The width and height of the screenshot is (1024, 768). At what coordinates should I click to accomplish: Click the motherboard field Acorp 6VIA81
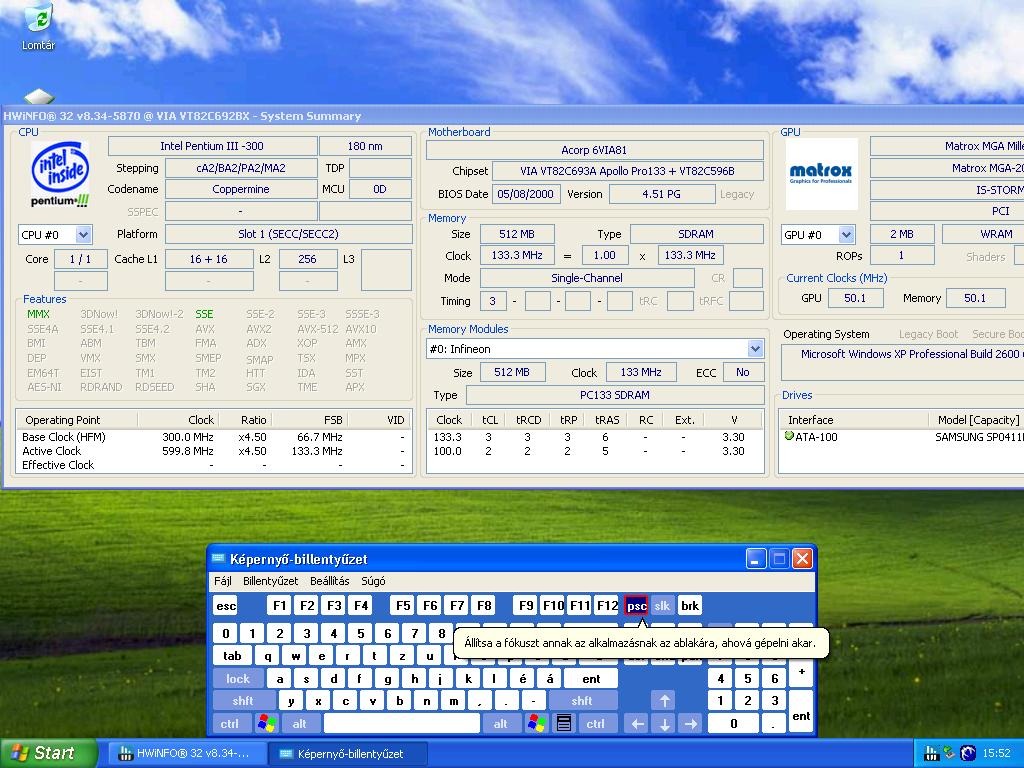click(x=594, y=150)
